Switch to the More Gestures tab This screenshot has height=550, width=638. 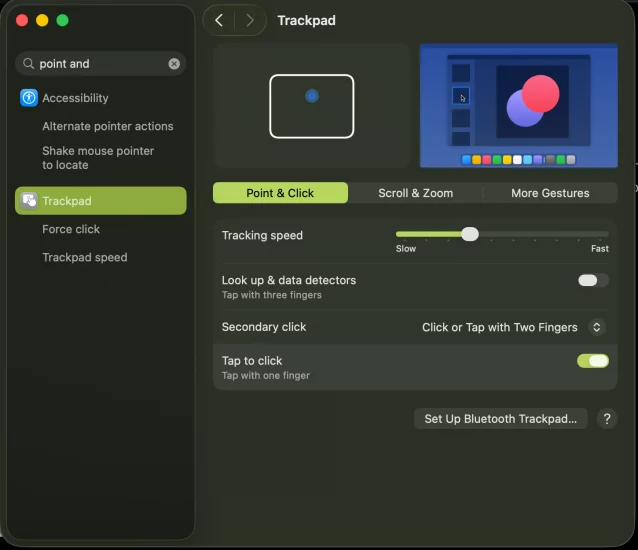pyautogui.click(x=550, y=193)
